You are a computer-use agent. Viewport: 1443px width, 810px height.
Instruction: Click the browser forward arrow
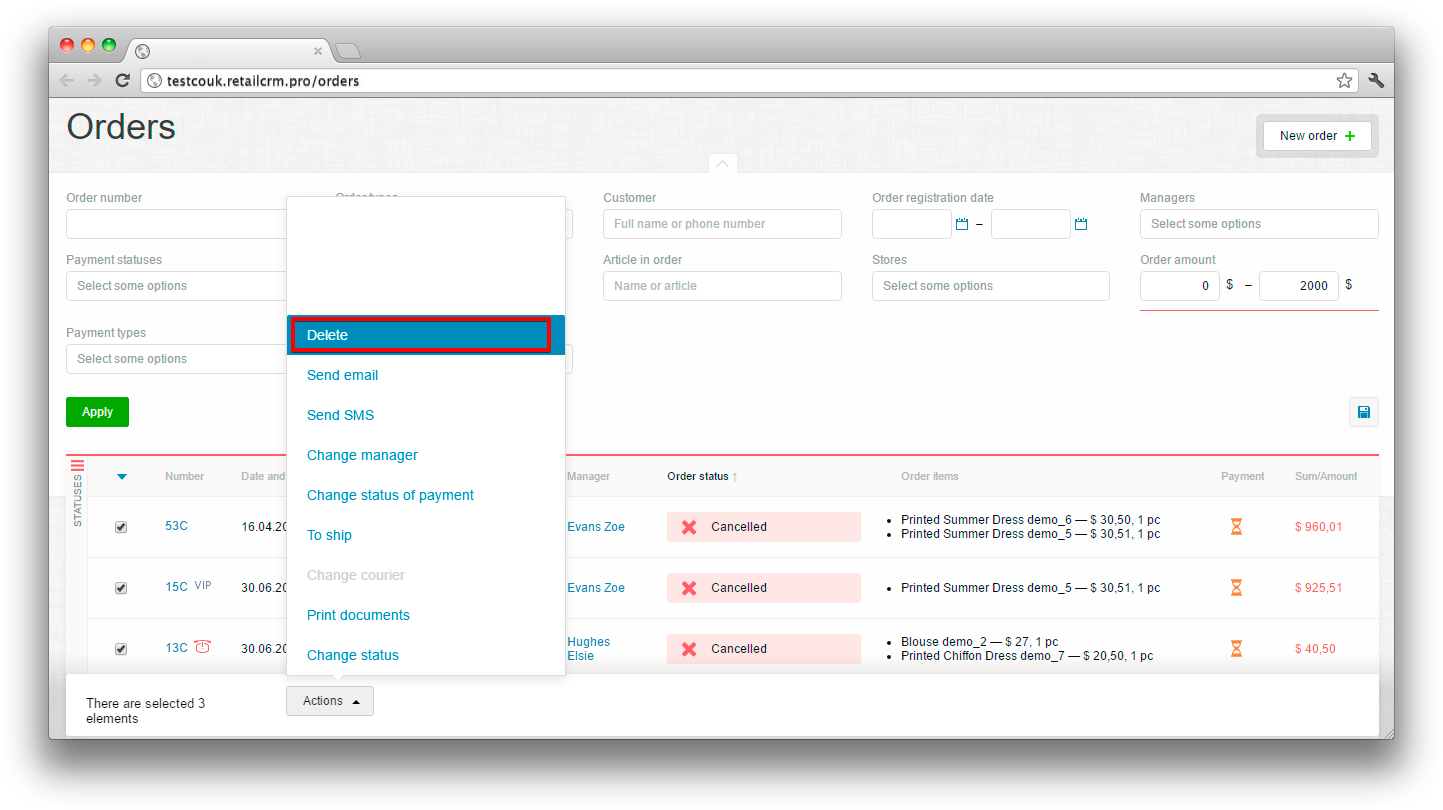point(94,81)
